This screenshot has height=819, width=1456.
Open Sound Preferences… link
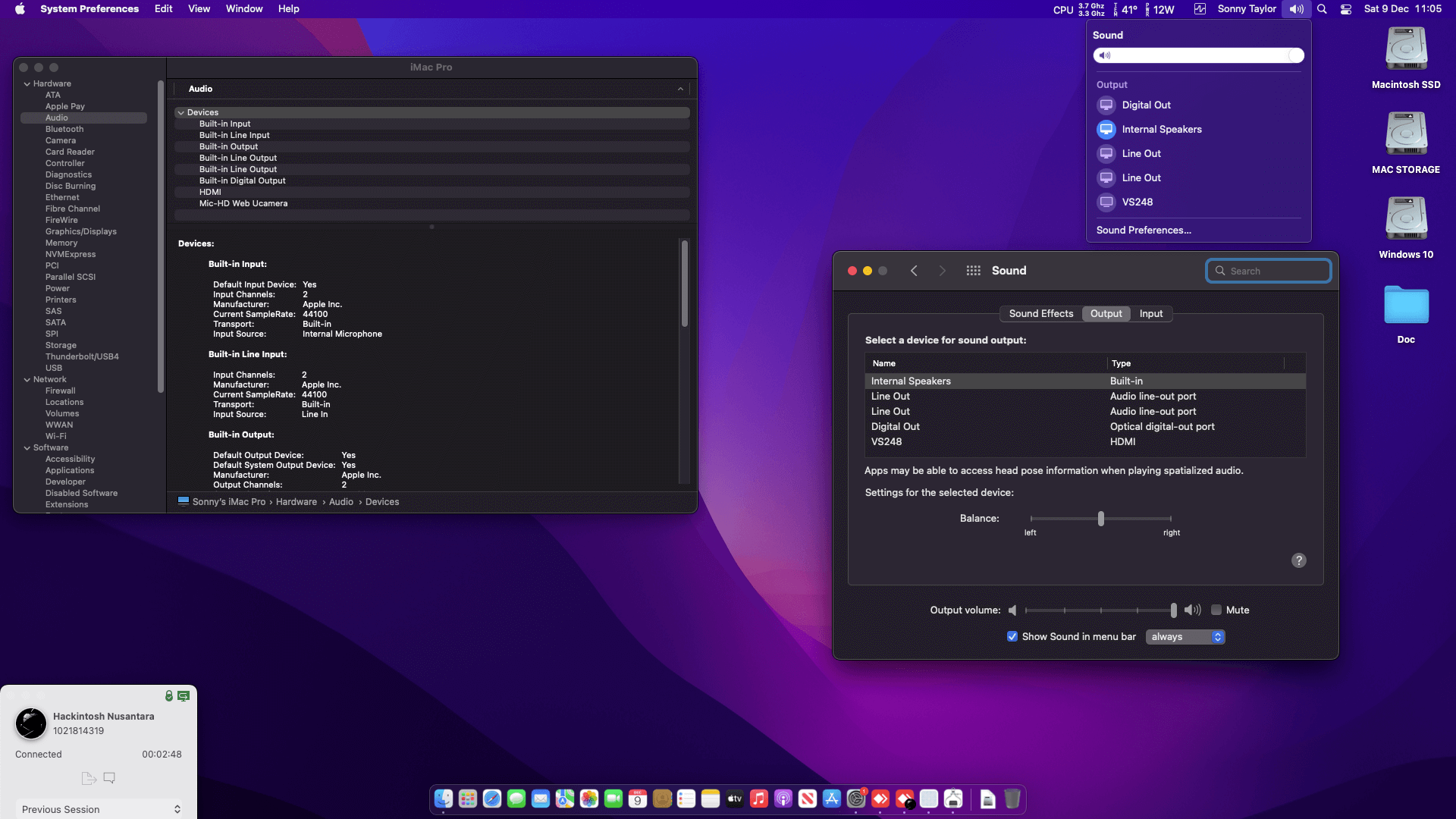pyautogui.click(x=1144, y=231)
